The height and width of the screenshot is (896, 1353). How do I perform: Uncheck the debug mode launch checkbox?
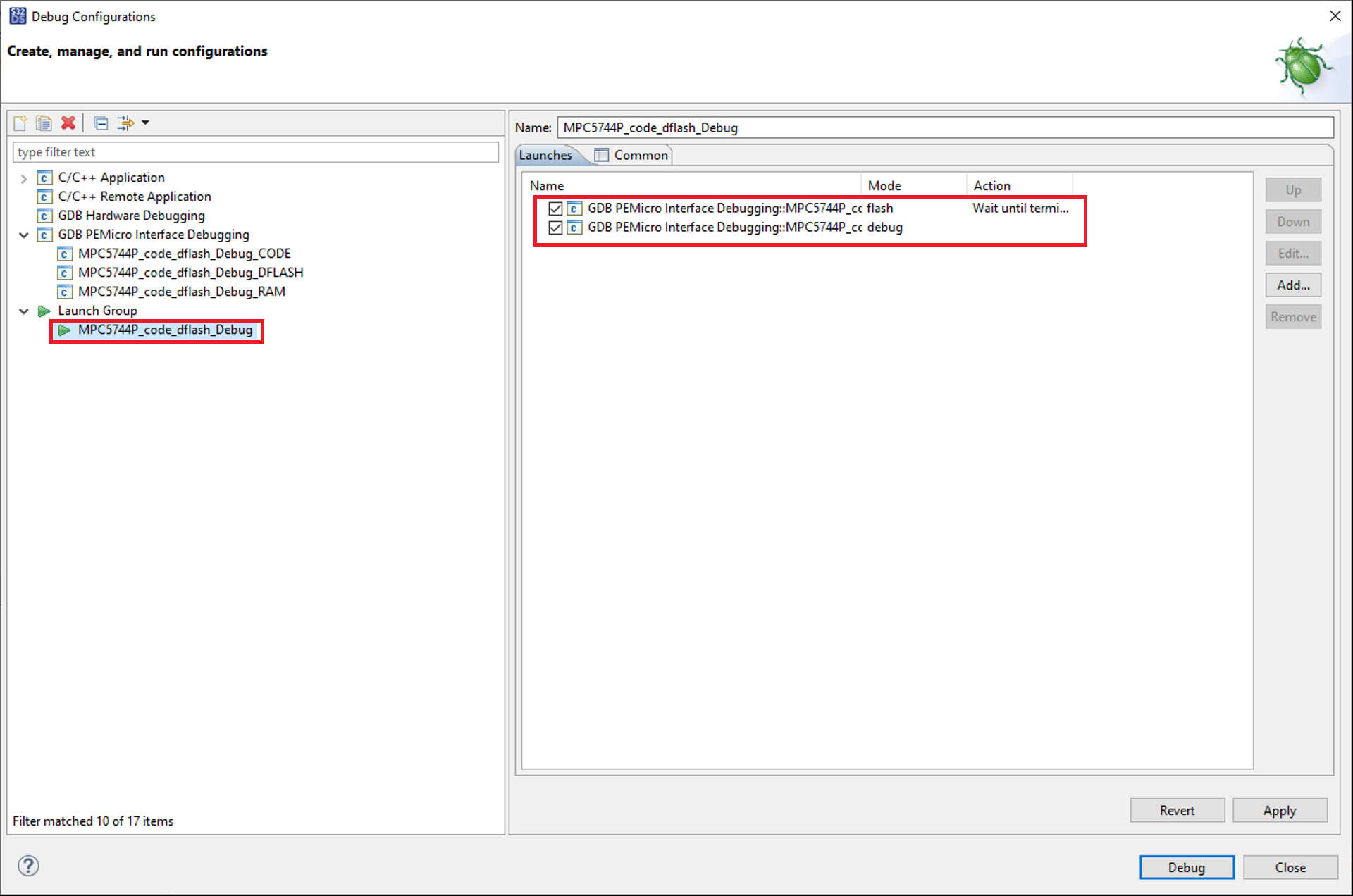[555, 228]
